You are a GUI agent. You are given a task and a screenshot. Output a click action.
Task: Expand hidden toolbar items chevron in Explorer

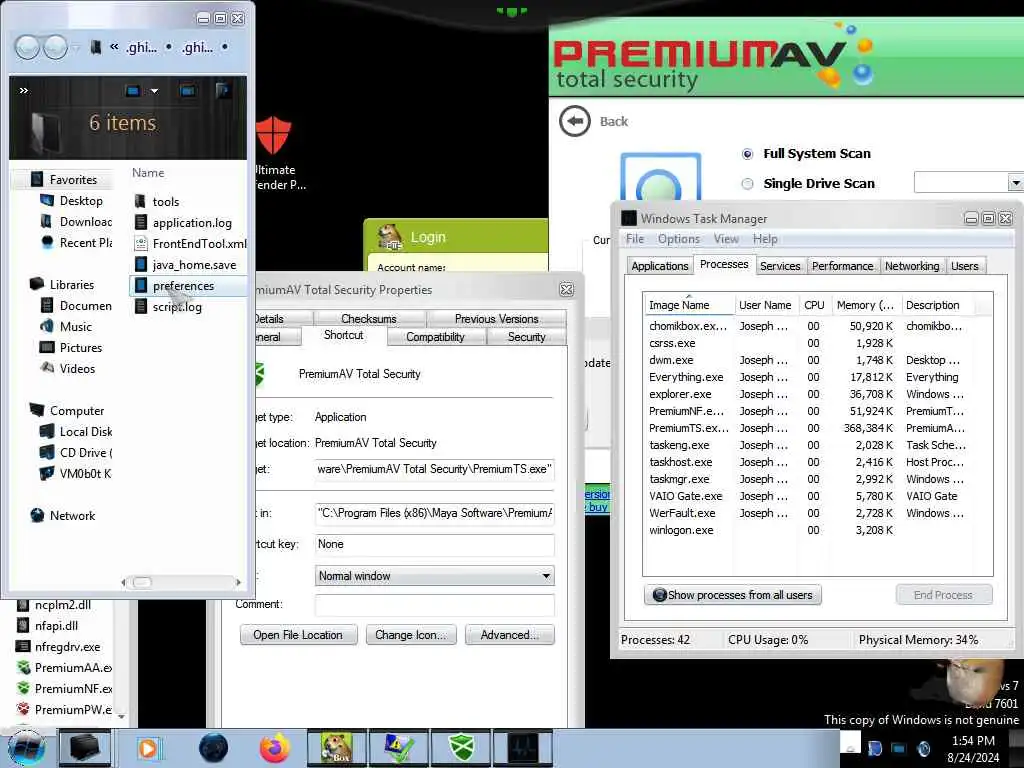[x=24, y=90]
